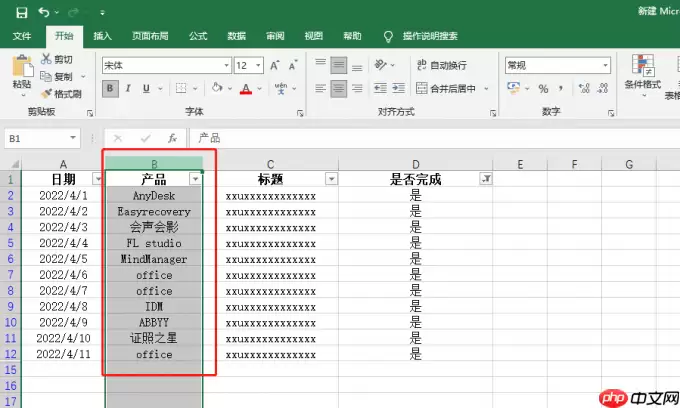Screen dimensions: 680x408
Task: Open number format 常规 dropdown
Action: pyautogui.click(x=605, y=65)
